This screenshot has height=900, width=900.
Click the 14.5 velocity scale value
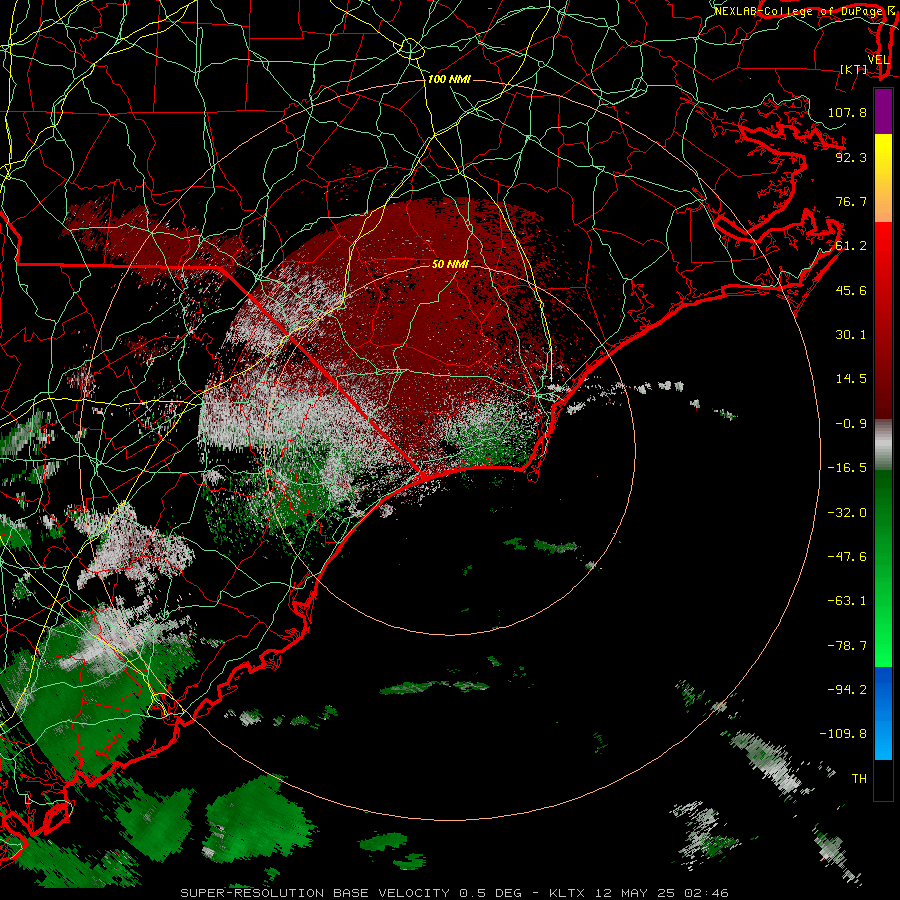(851, 379)
